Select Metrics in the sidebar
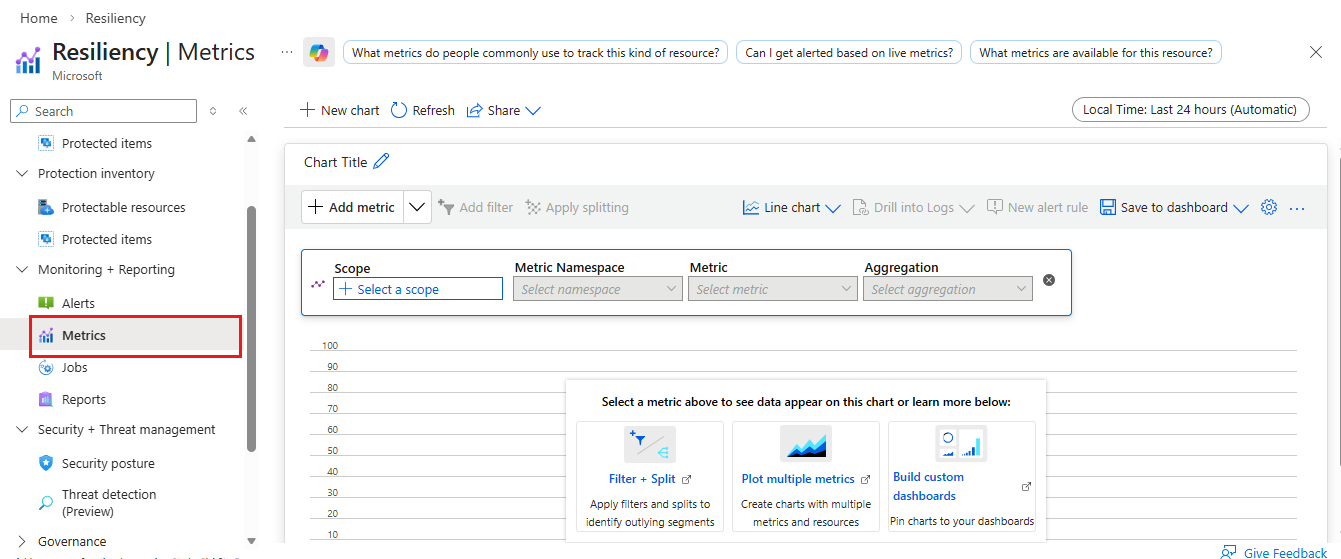The height and width of the screenshot is (559, 1341). [x=135, y=335]
